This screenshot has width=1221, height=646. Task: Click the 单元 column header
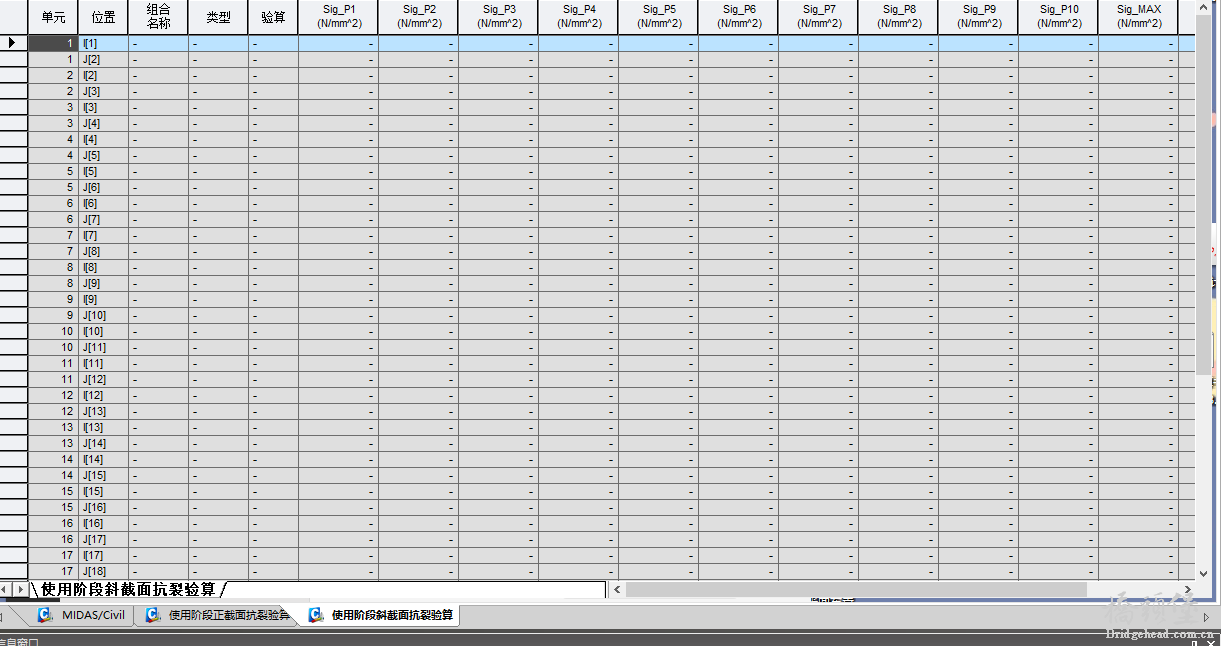pyautogui.click(x=53, y=17)
